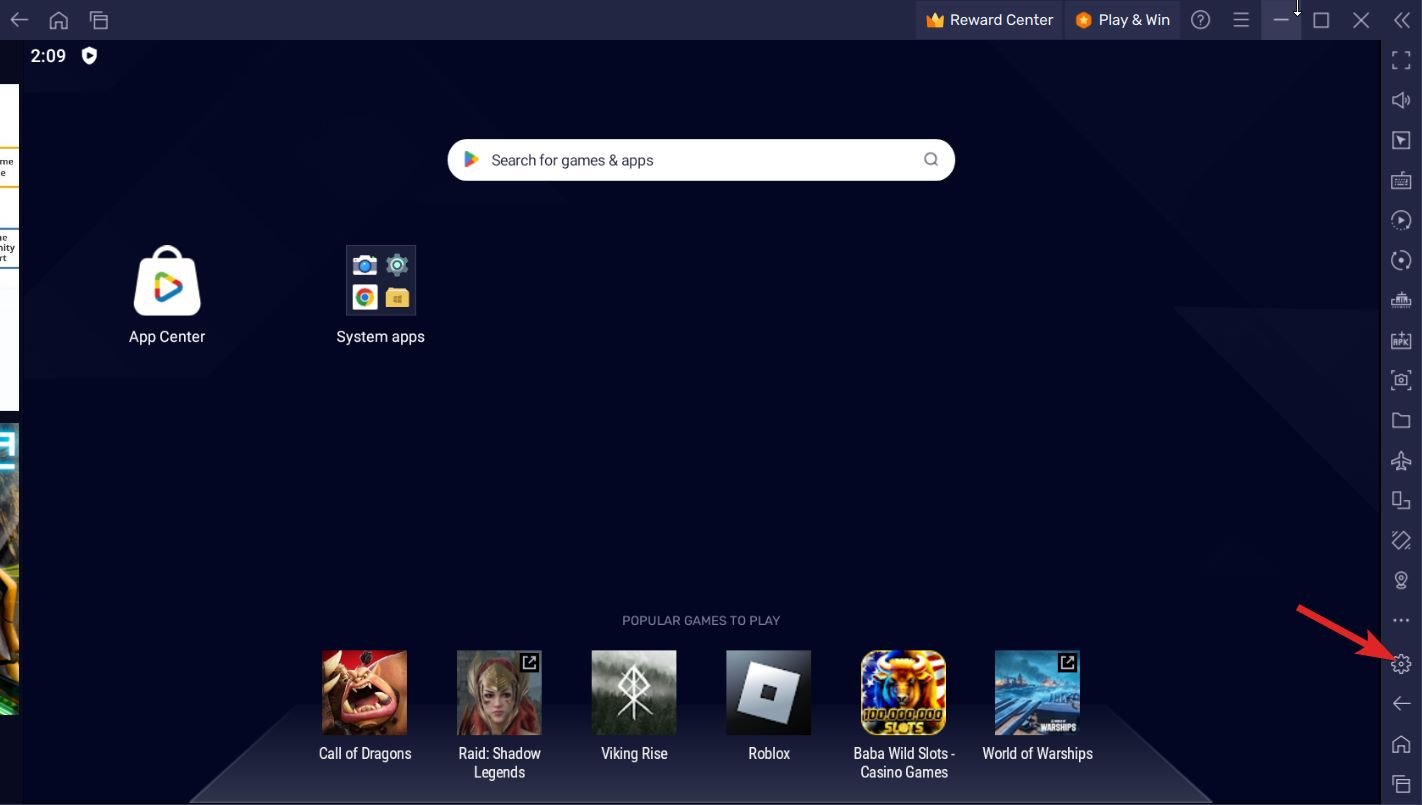The height and width of the screenshot is (805, 1422).
Task: Open Baba Wild Slots - Casino Games
Action: pyautogui.click(x=904, y=716)
